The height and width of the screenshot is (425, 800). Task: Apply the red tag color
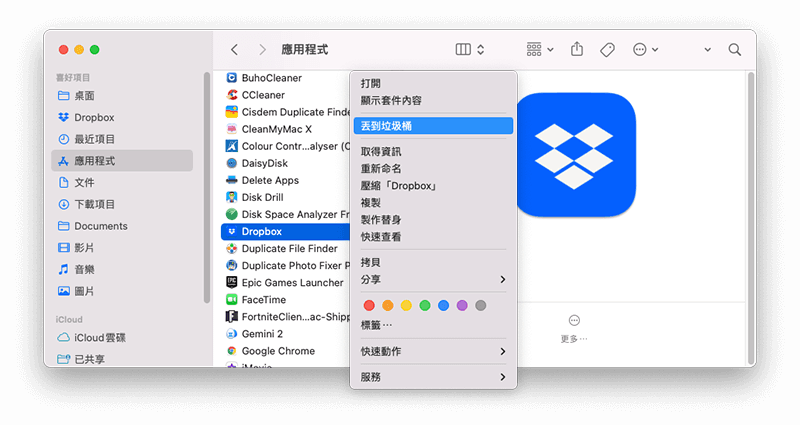(369, 306)
